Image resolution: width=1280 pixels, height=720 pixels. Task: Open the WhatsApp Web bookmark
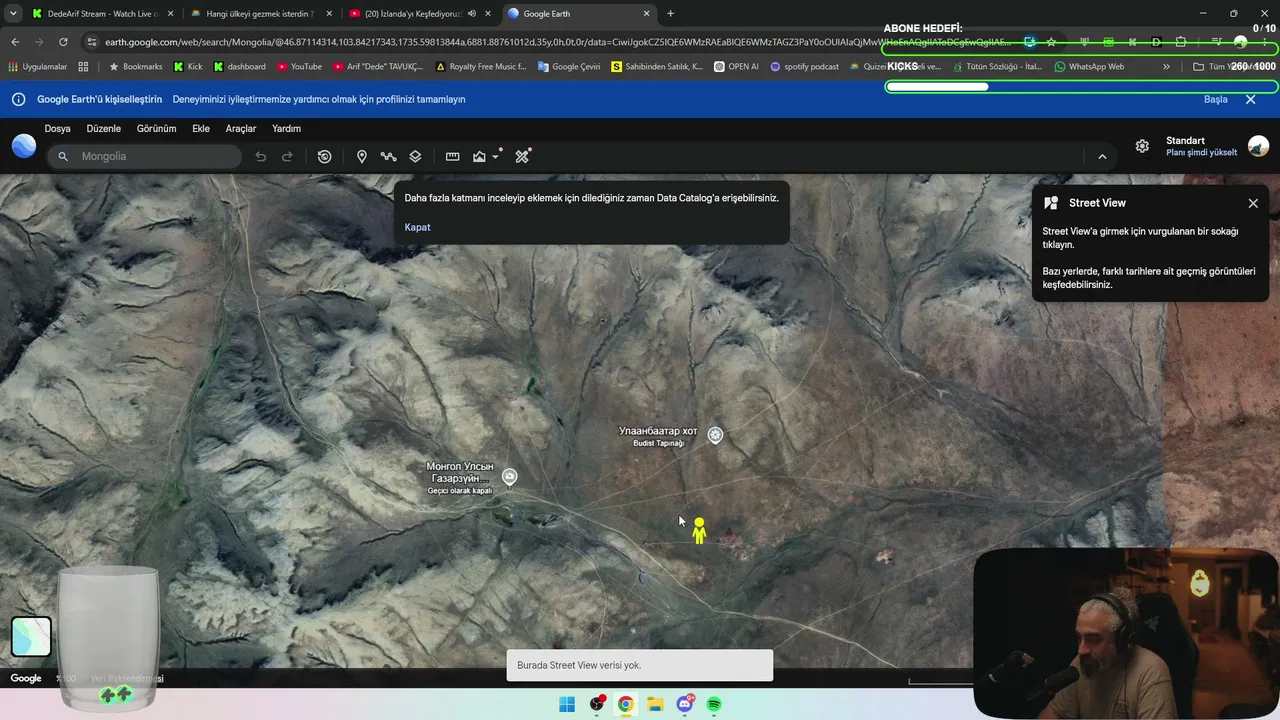coord(1089,67)
